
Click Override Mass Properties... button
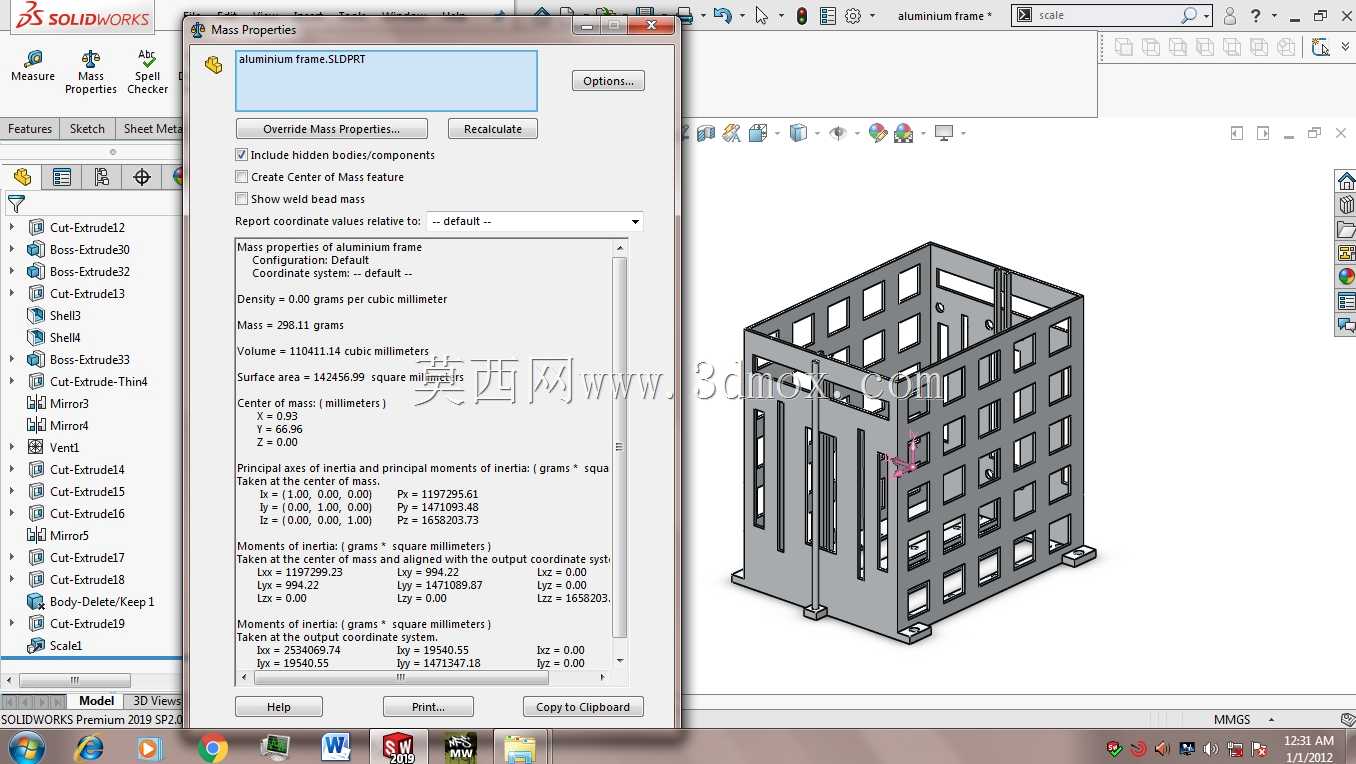point(331,129)
